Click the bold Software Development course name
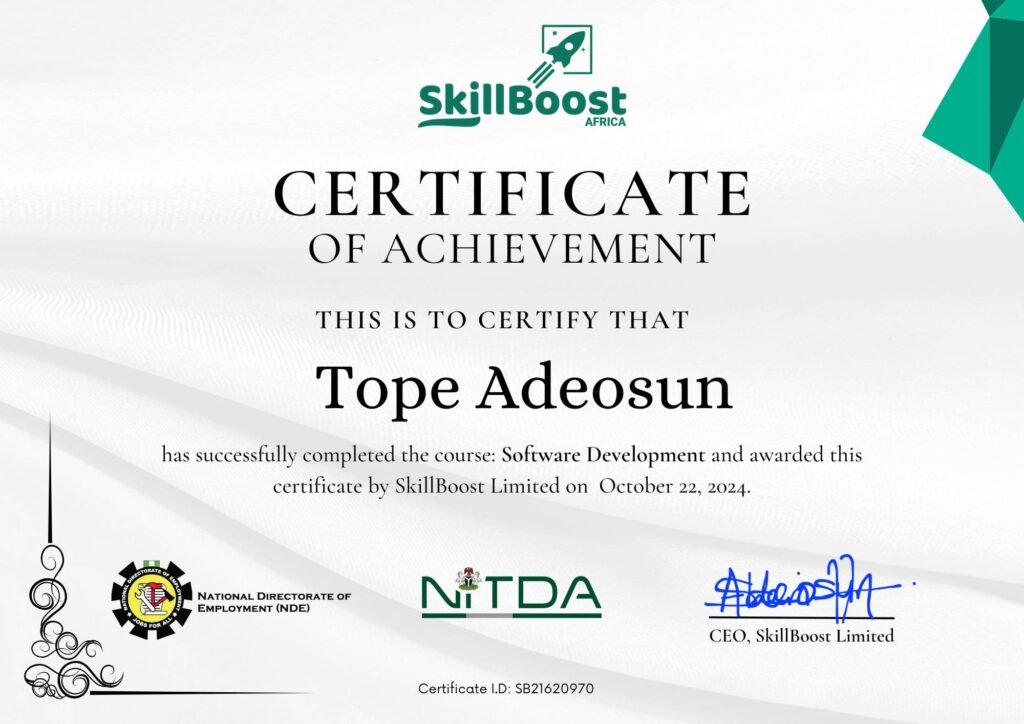This screenshot has width=1024, height=724. pos(603,455)
